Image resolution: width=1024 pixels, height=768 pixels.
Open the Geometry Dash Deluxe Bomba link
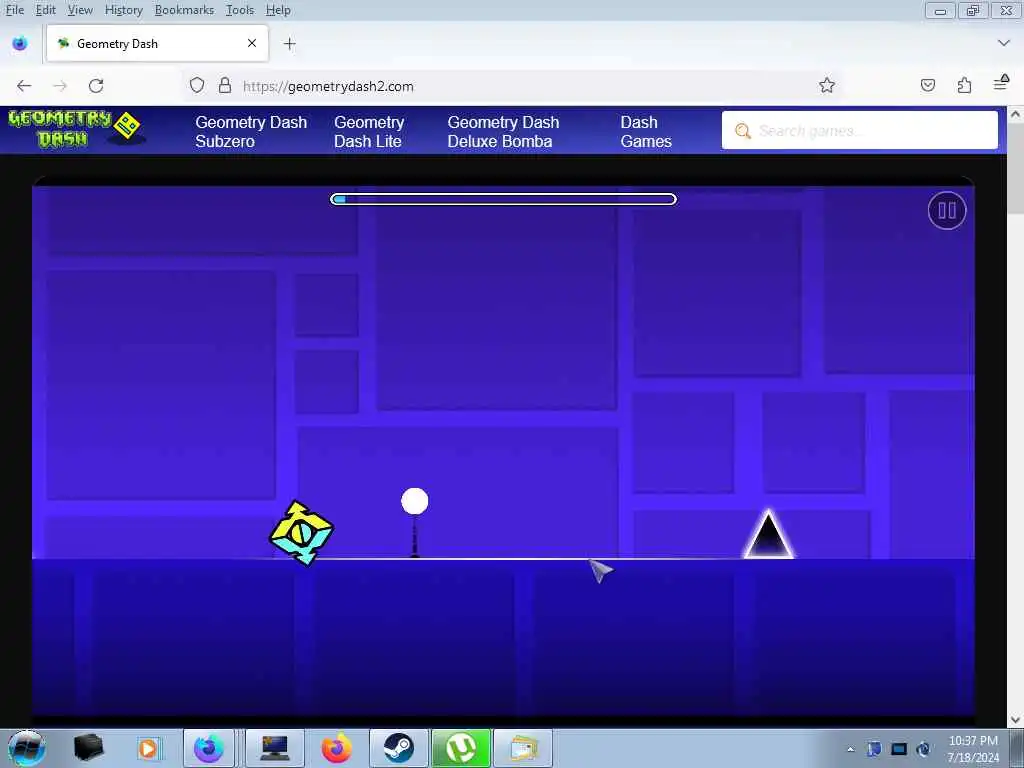[503, 131]
